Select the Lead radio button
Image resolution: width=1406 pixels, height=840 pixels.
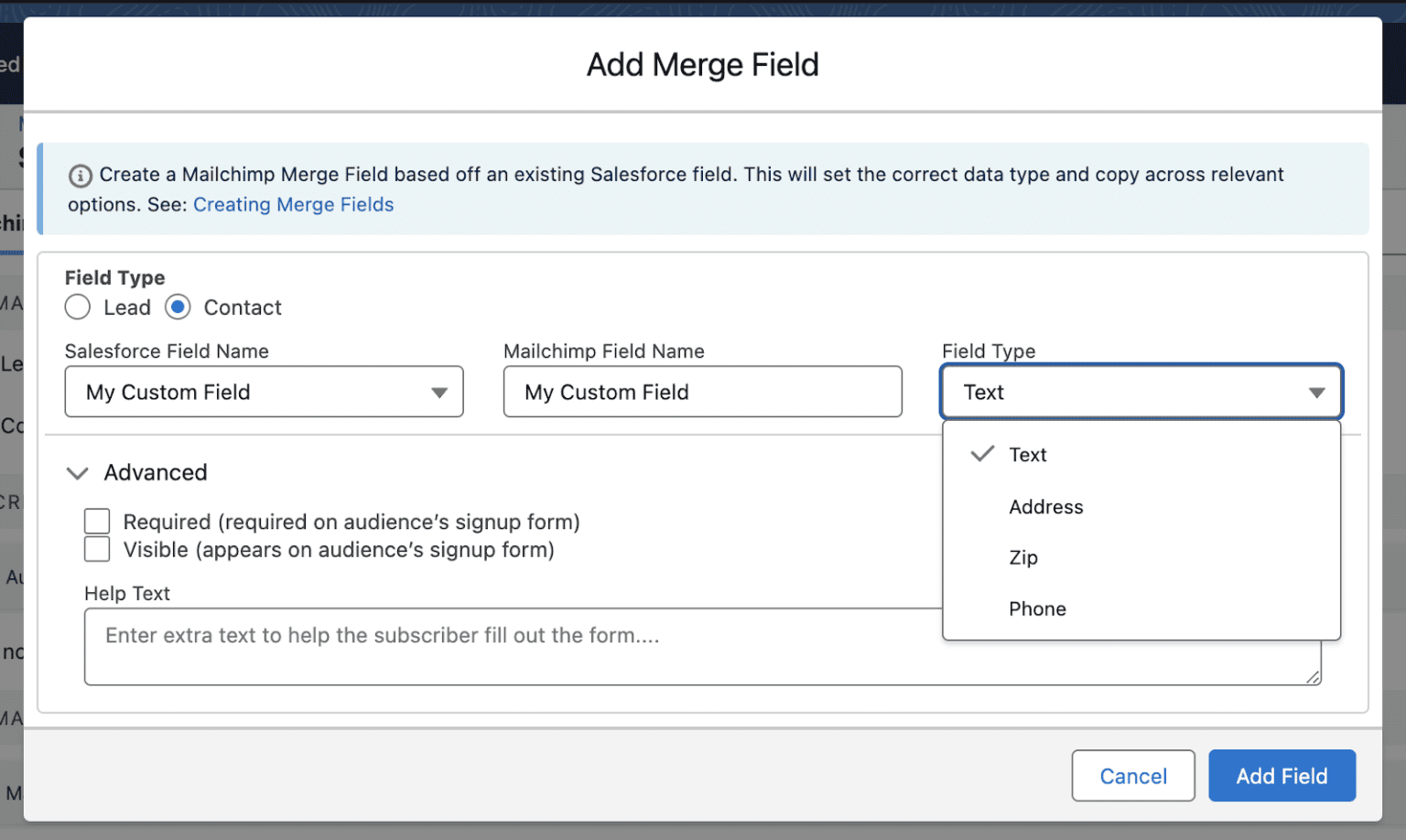point(78,307)
